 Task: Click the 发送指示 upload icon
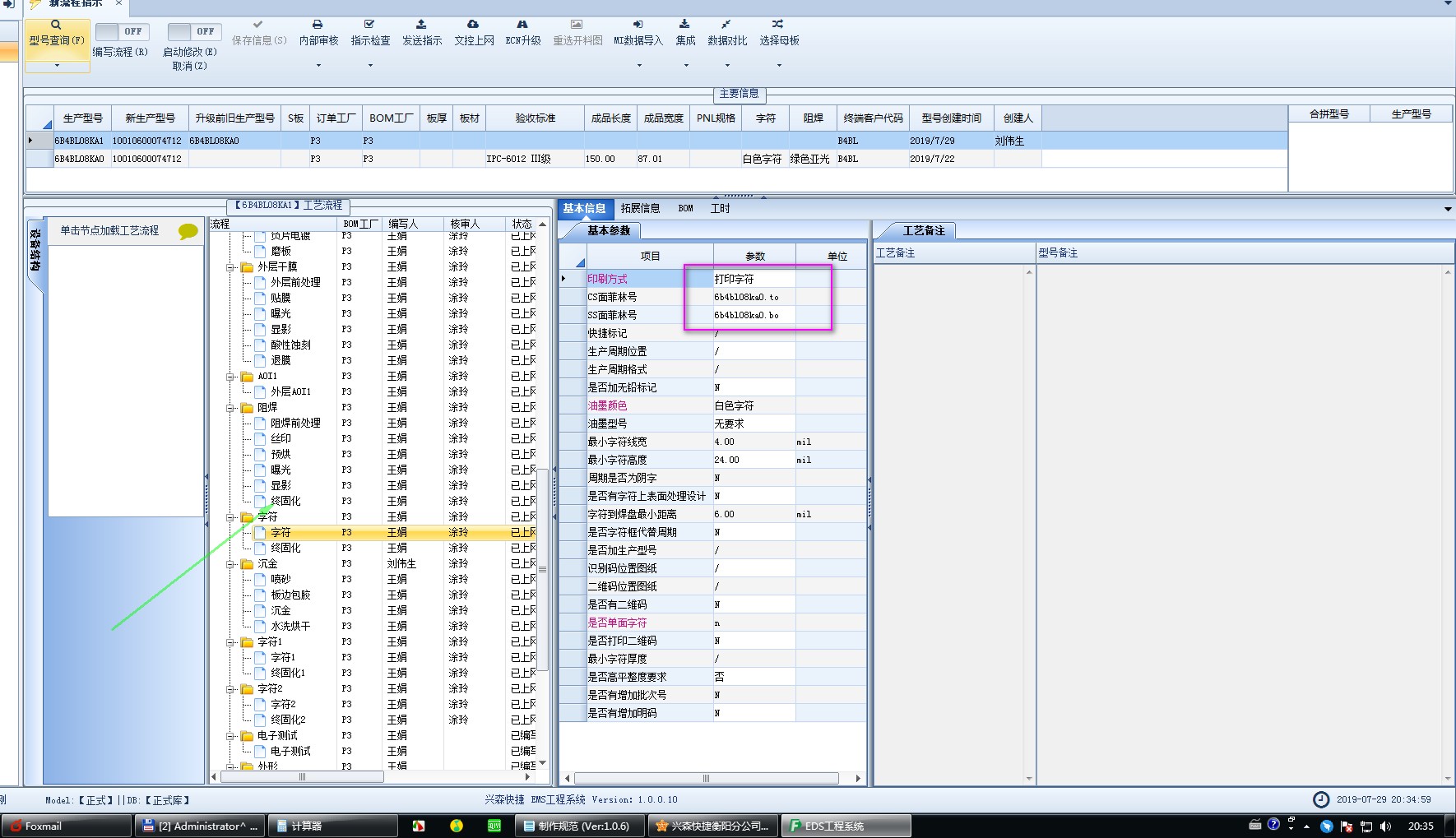click(x=421, y=25)
